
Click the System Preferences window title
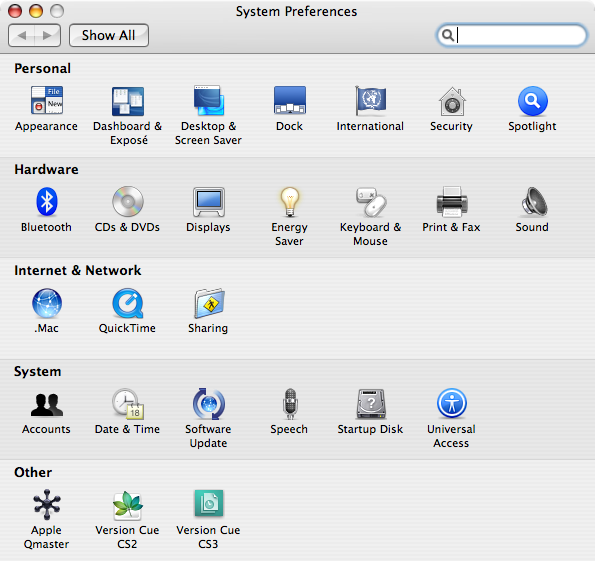(296, 11)
